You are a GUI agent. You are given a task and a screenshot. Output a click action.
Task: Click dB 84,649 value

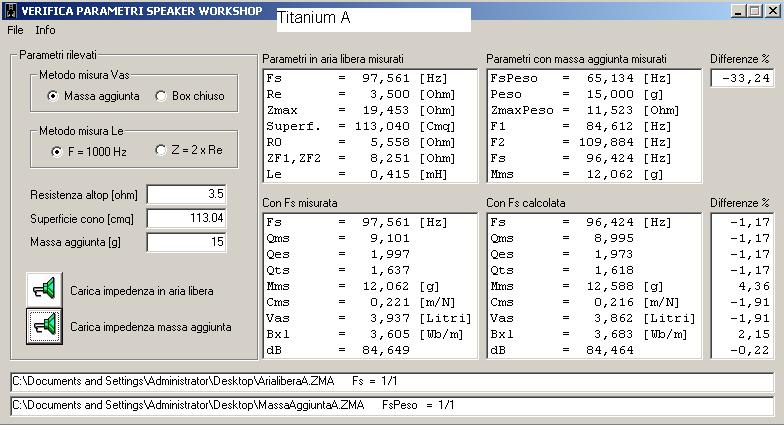pos(338,350)
